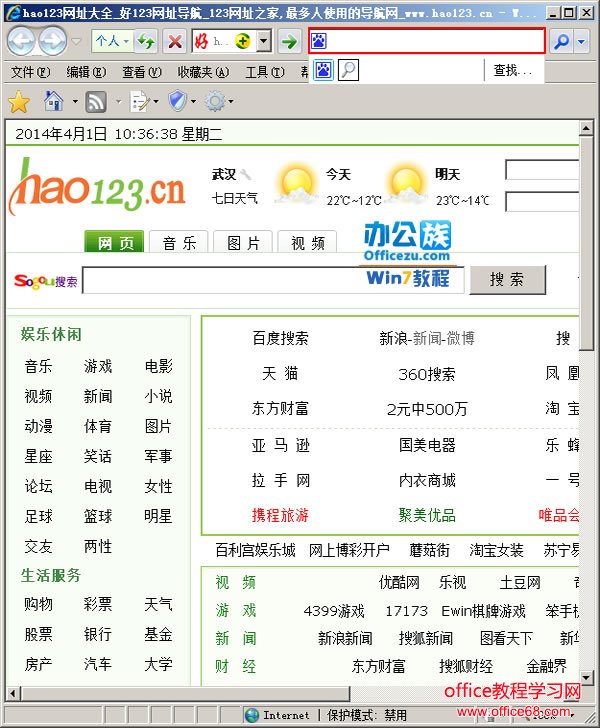Click the horizontal scrollbar left arrow
Viewport: 600px width, 728px height.
pos(13,694)
